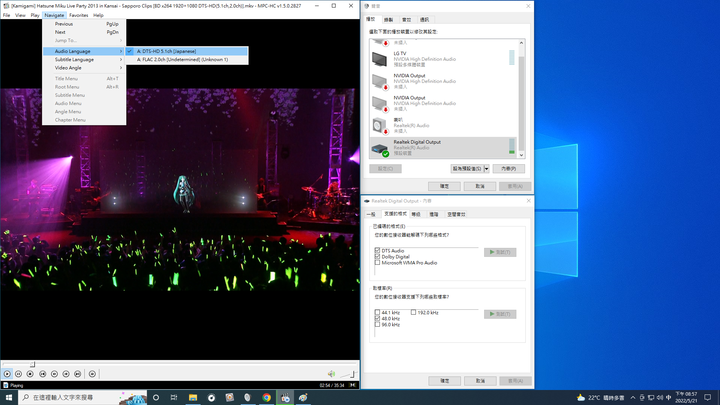This screenshot has width=720, height=405.
Task: Select the Realtek(R) Audio speaker device icon
Action: tap(380, 126)
